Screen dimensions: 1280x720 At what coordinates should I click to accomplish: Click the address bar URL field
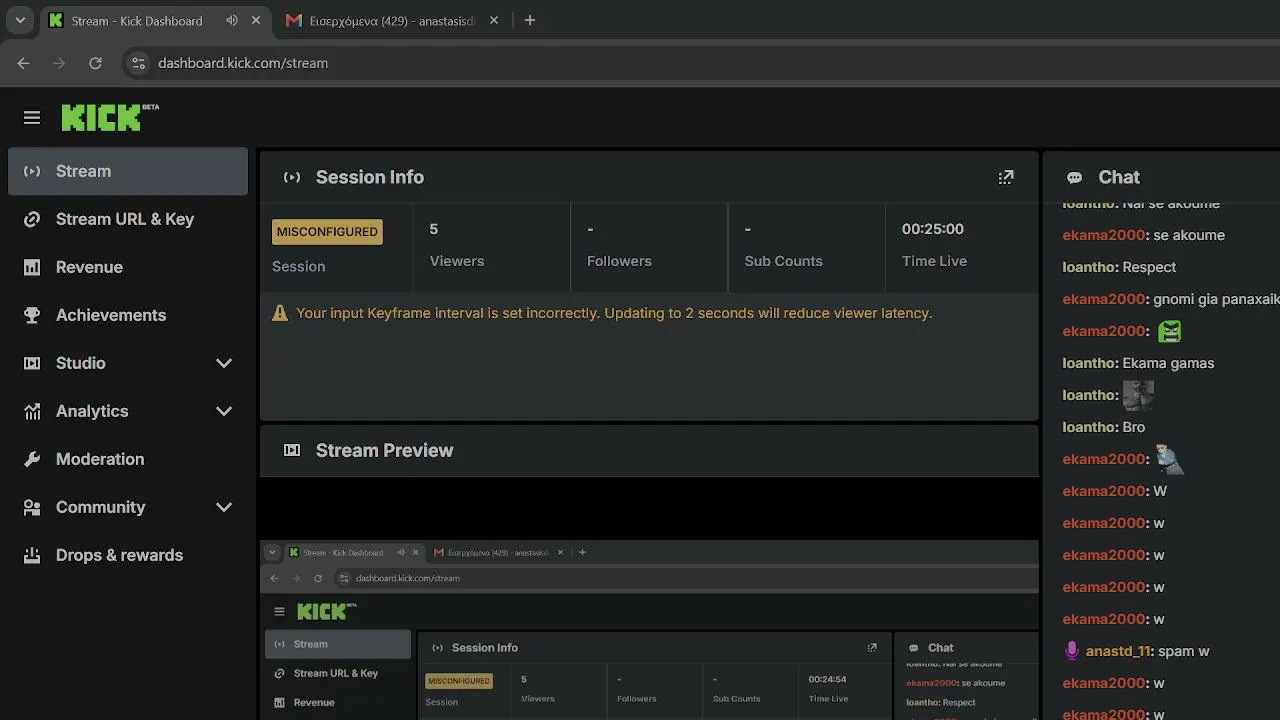pyautogui.click(x=700, y=63)
